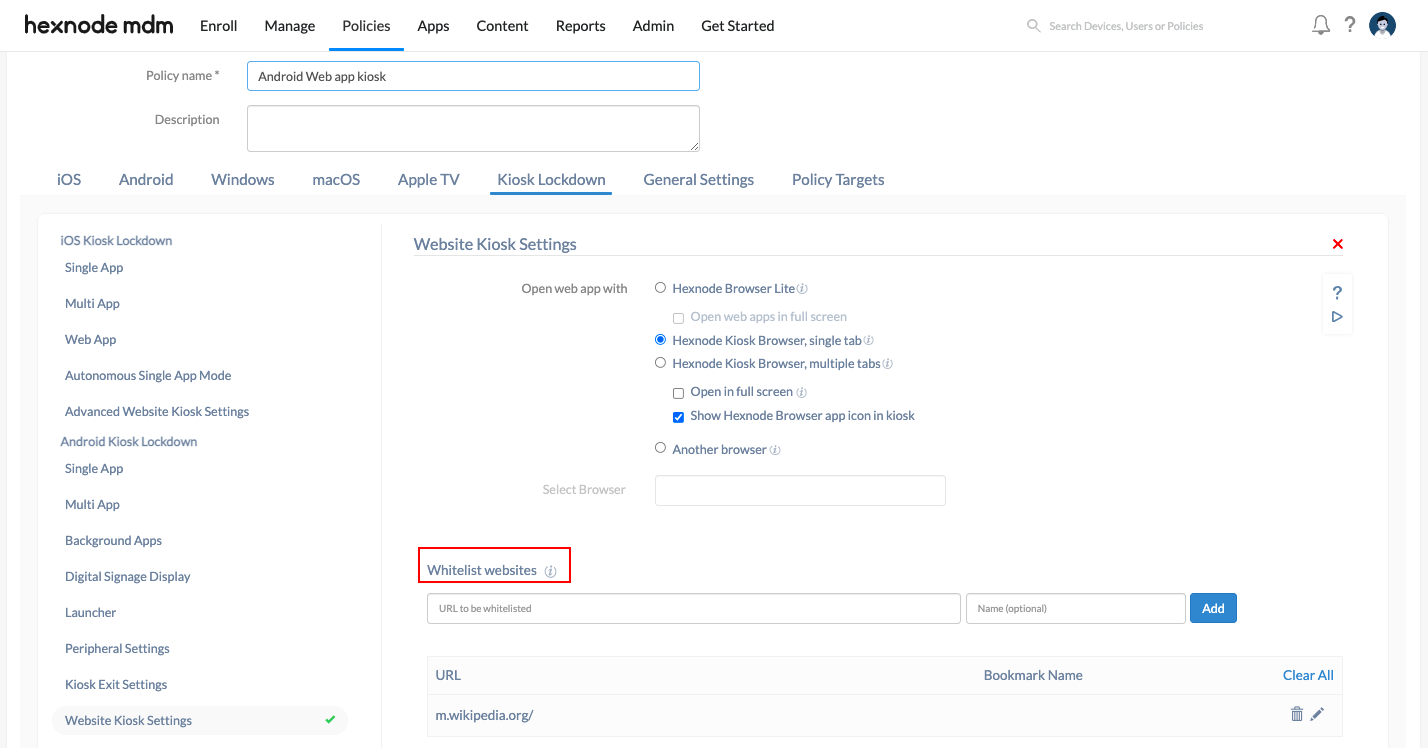Screen dimensions: 1428x748
Task: Click the hexnode mdm logo
Action: coord(98,25)
